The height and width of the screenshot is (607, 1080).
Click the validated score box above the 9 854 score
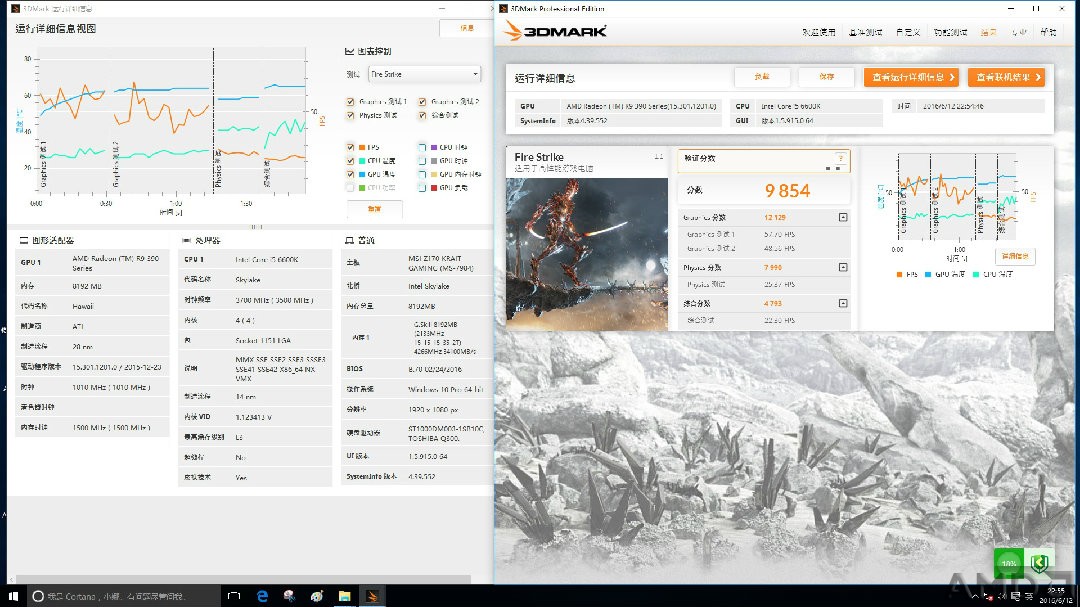pyautogui.click(x=764, y=161)
